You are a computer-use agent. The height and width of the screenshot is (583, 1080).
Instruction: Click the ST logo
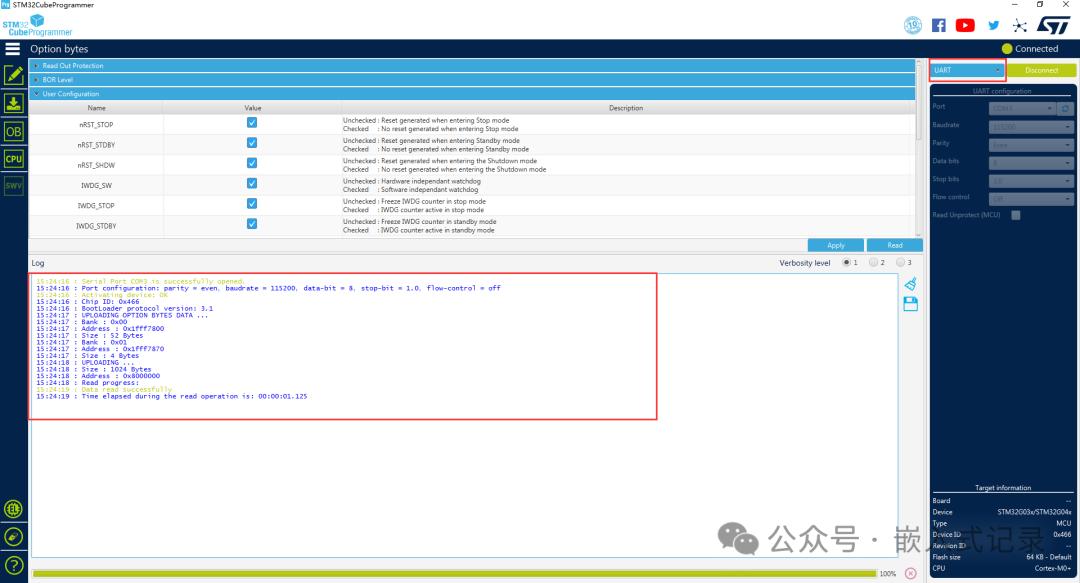coord(1054,25)
